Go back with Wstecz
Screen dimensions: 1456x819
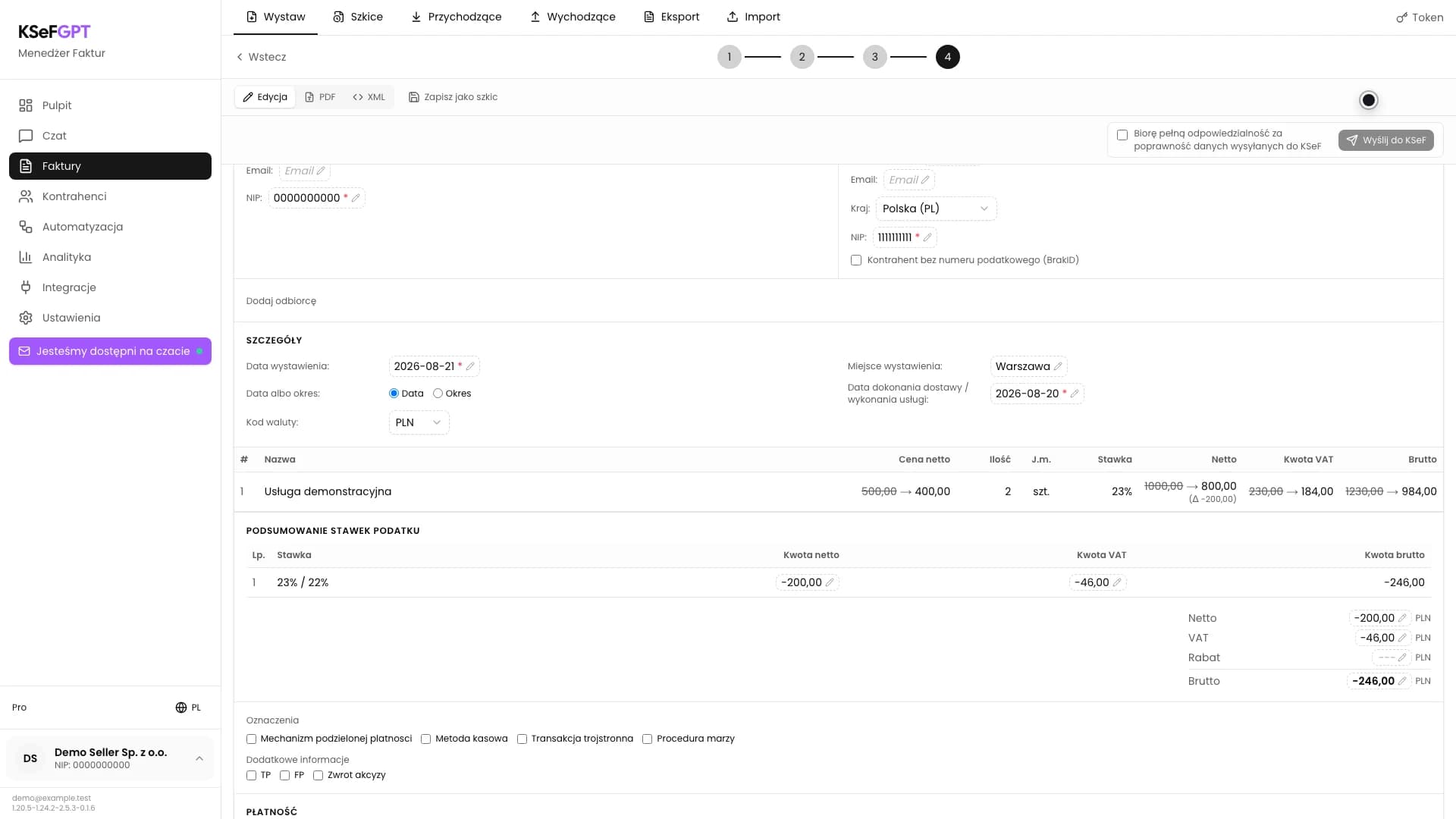coord(261,57)
